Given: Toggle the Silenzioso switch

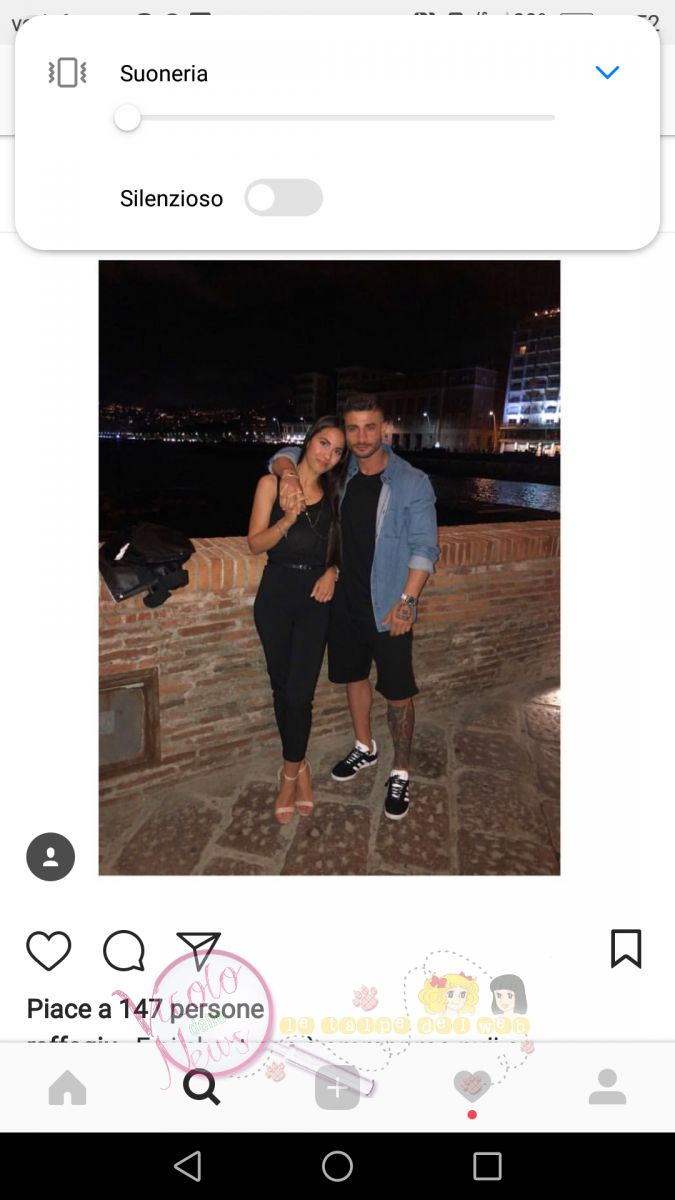Looking at the screenshot, I should pos(284,198).
